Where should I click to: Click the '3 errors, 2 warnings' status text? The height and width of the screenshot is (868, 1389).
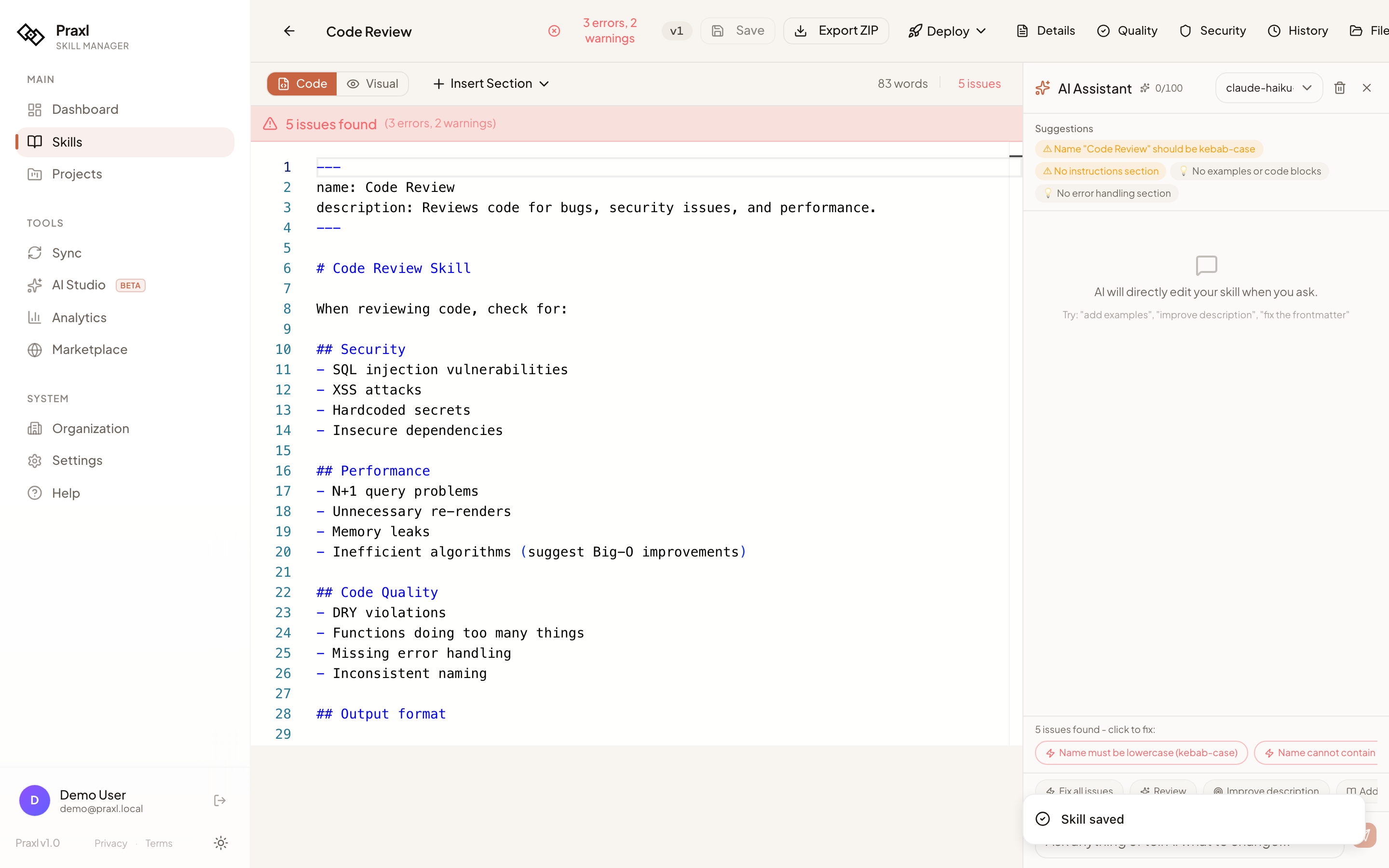pos(610,31)
